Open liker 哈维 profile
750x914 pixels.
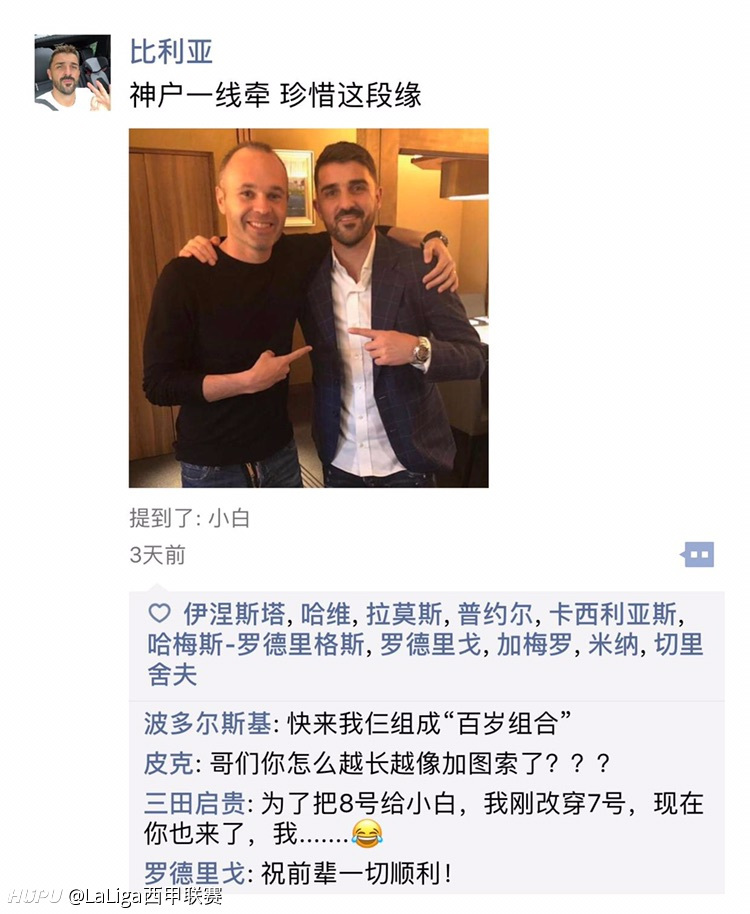[x=326, y=614]
